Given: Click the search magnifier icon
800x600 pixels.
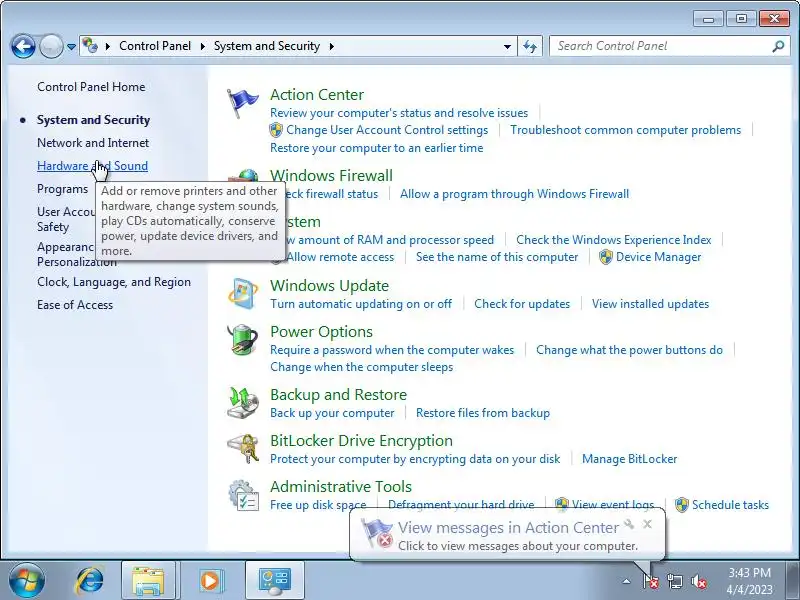Looking at the screenshot, I should point(778,46).
